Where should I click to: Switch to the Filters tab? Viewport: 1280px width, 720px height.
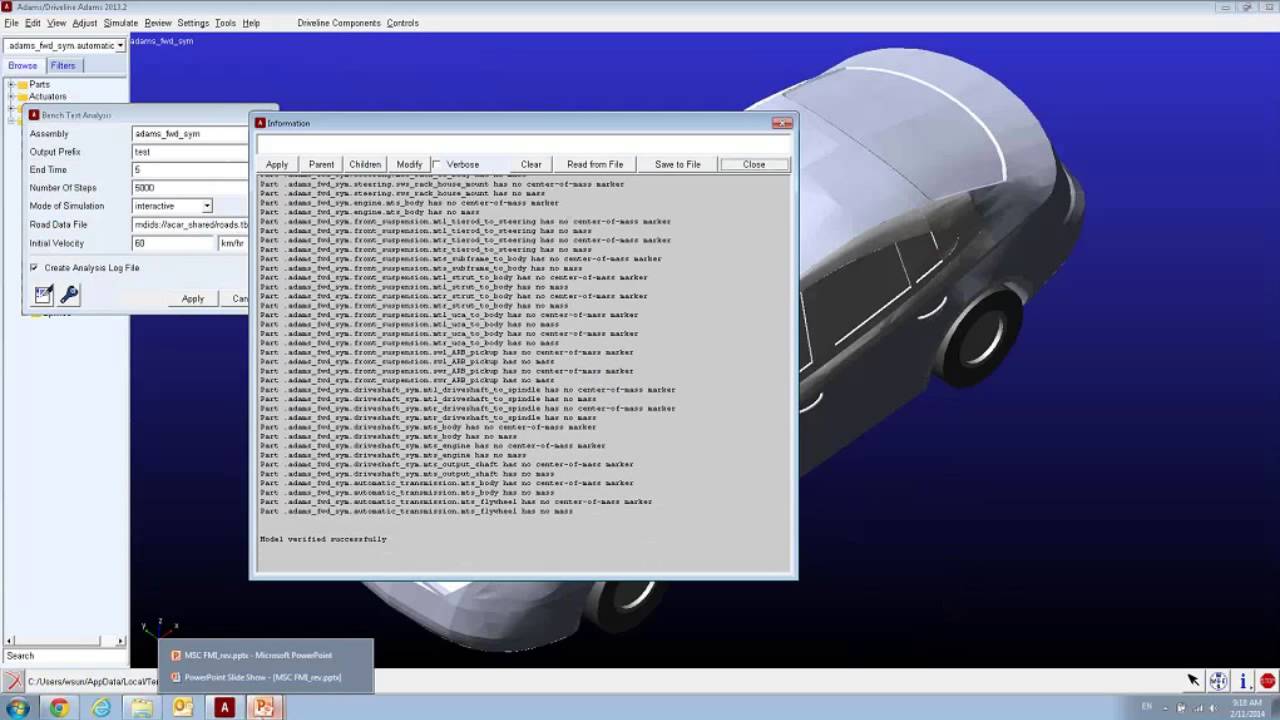pos(63,66)
